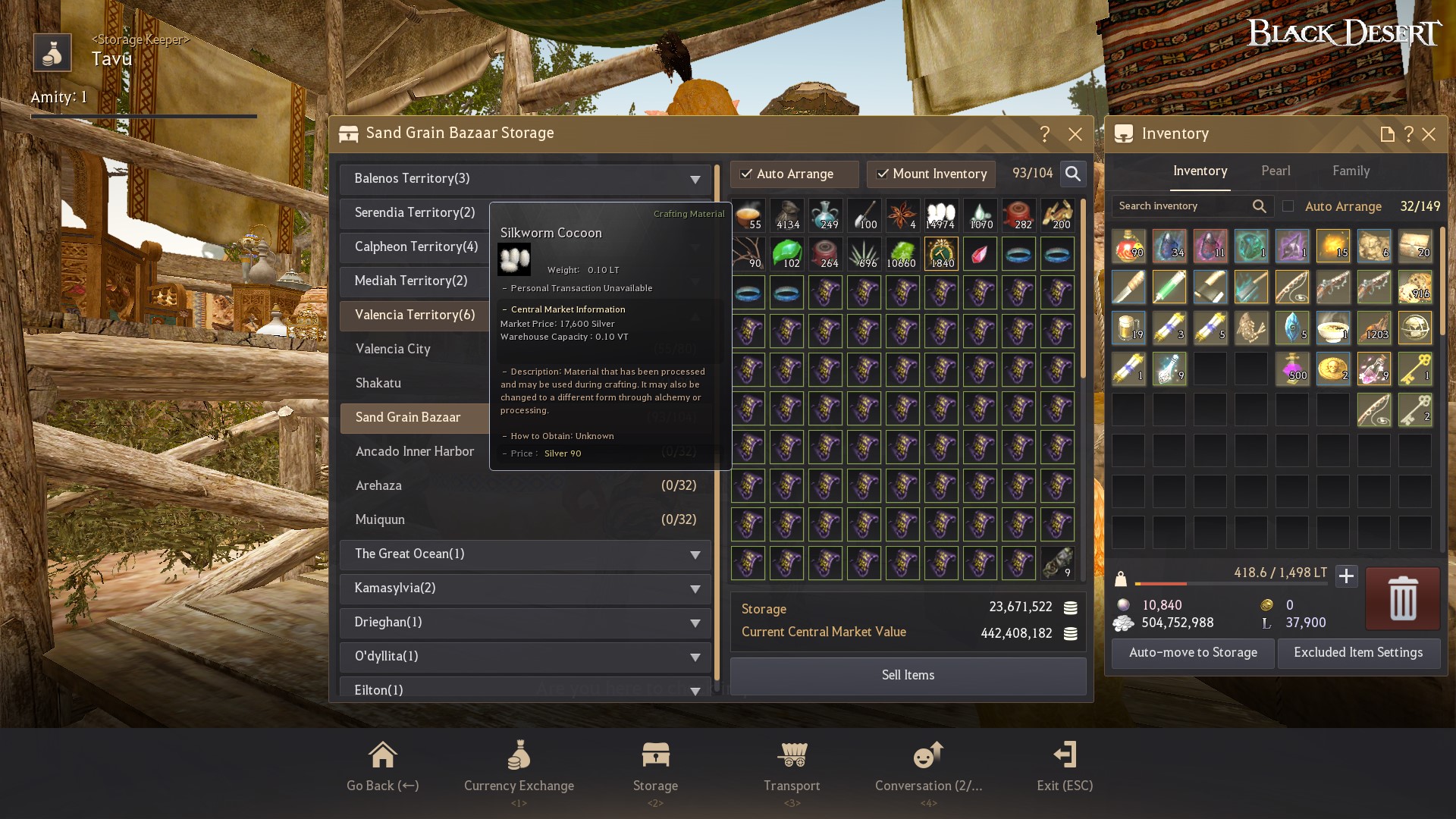Click the storage item grid scrollbar
Screen dimensions: 1456x819
click(1083, 288)
